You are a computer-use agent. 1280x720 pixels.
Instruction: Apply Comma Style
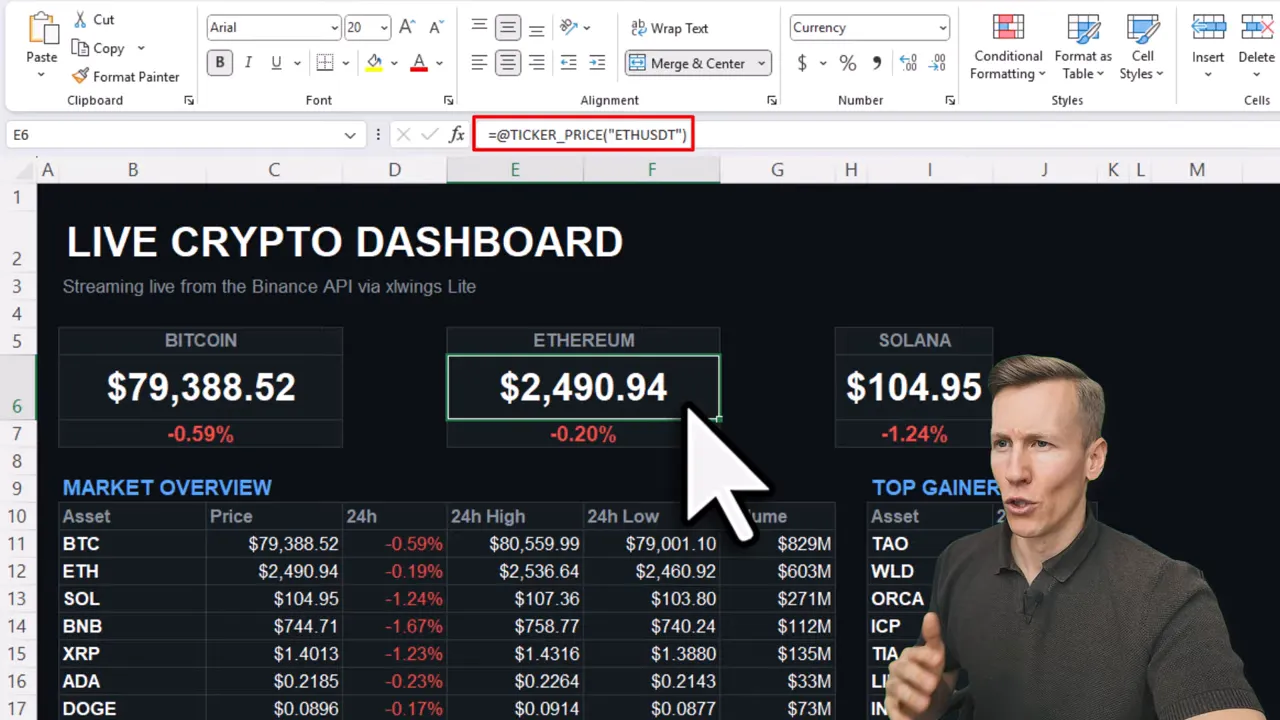click(x=877, y=63)
